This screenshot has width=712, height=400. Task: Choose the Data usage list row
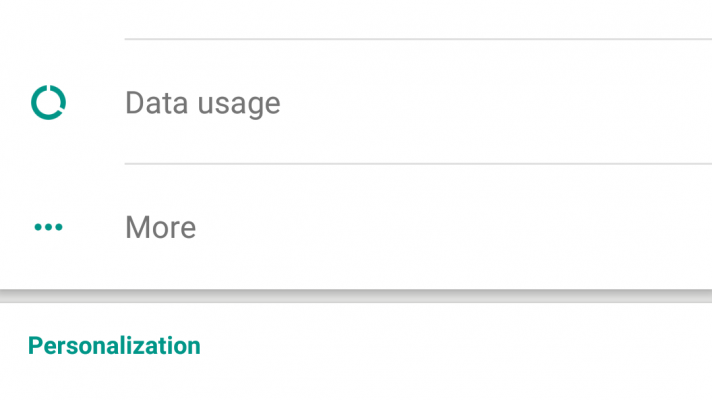tap(400, 102)
